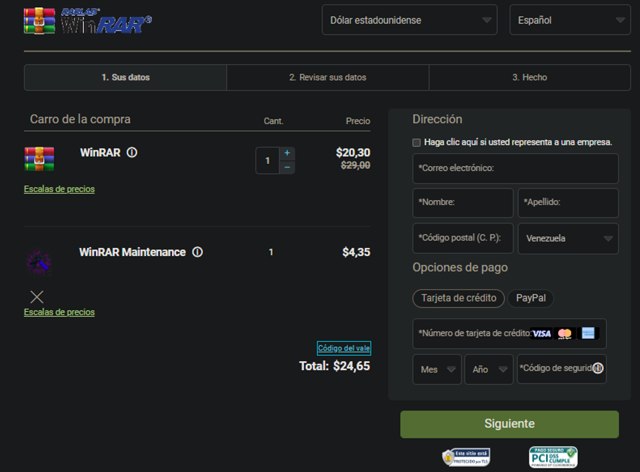The image size is (640, 472).
Task: Click the $4,35 maintenance price
Action: [x=356, y=252]
